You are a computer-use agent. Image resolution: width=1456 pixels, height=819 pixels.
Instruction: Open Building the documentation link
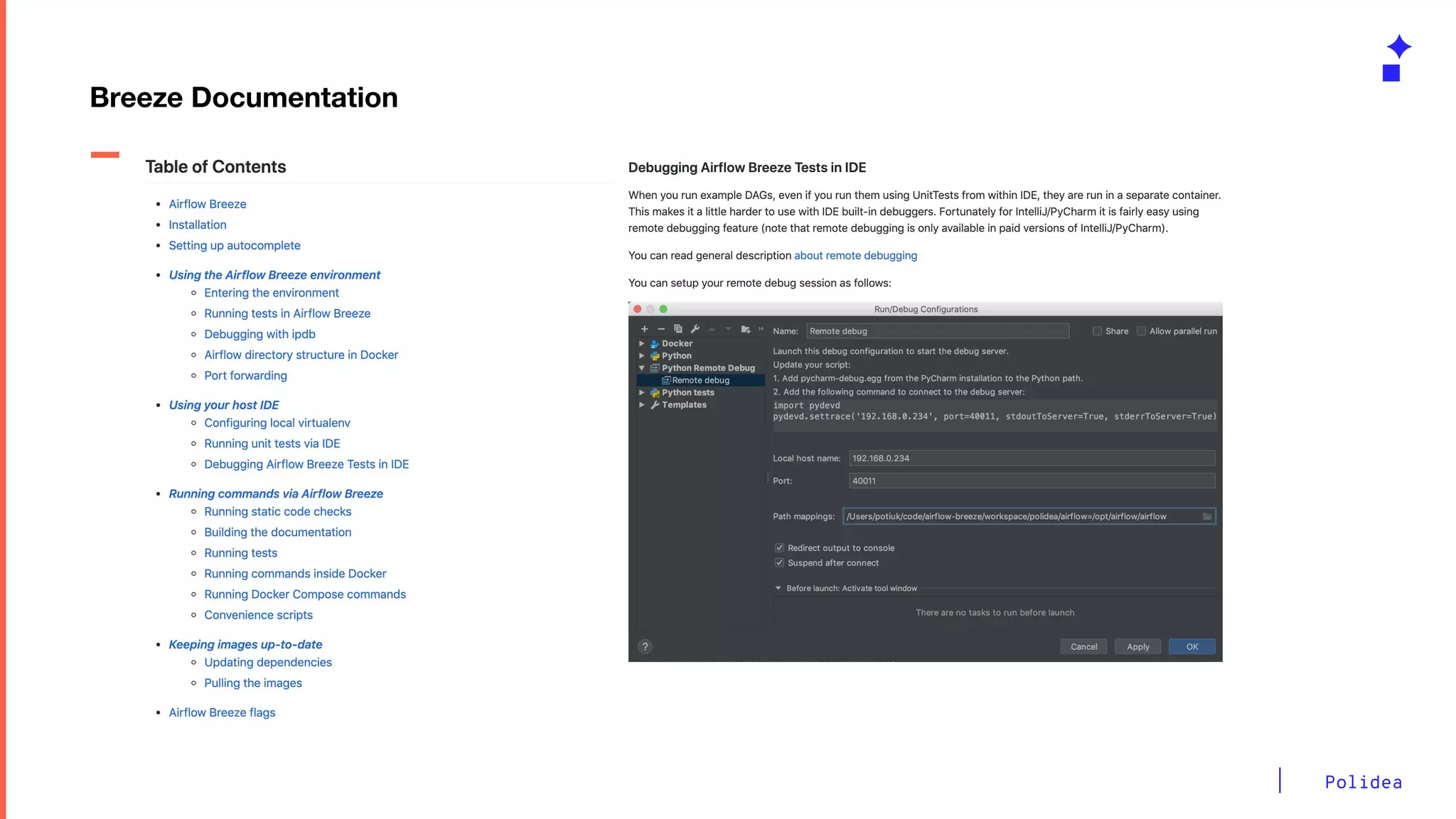tap(277, 532)
